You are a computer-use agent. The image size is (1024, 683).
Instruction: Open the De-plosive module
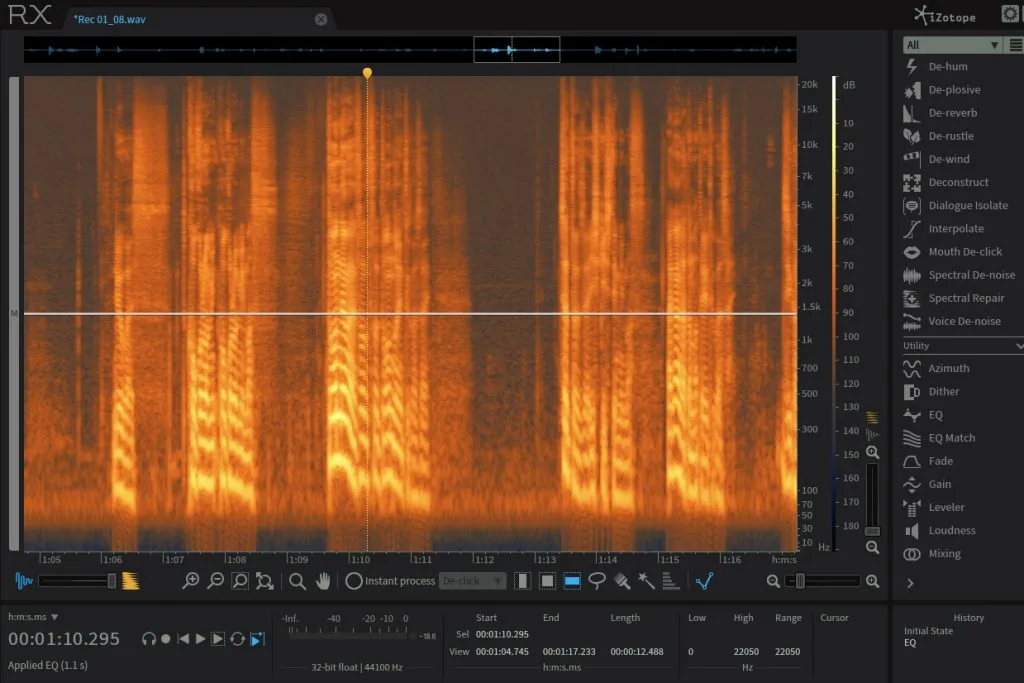(942, 89)
